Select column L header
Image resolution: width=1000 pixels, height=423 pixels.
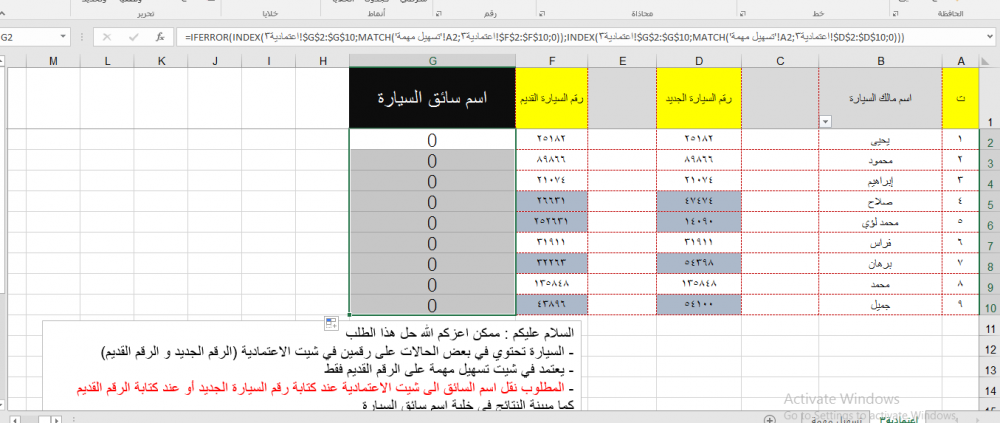tap(107, 61)
